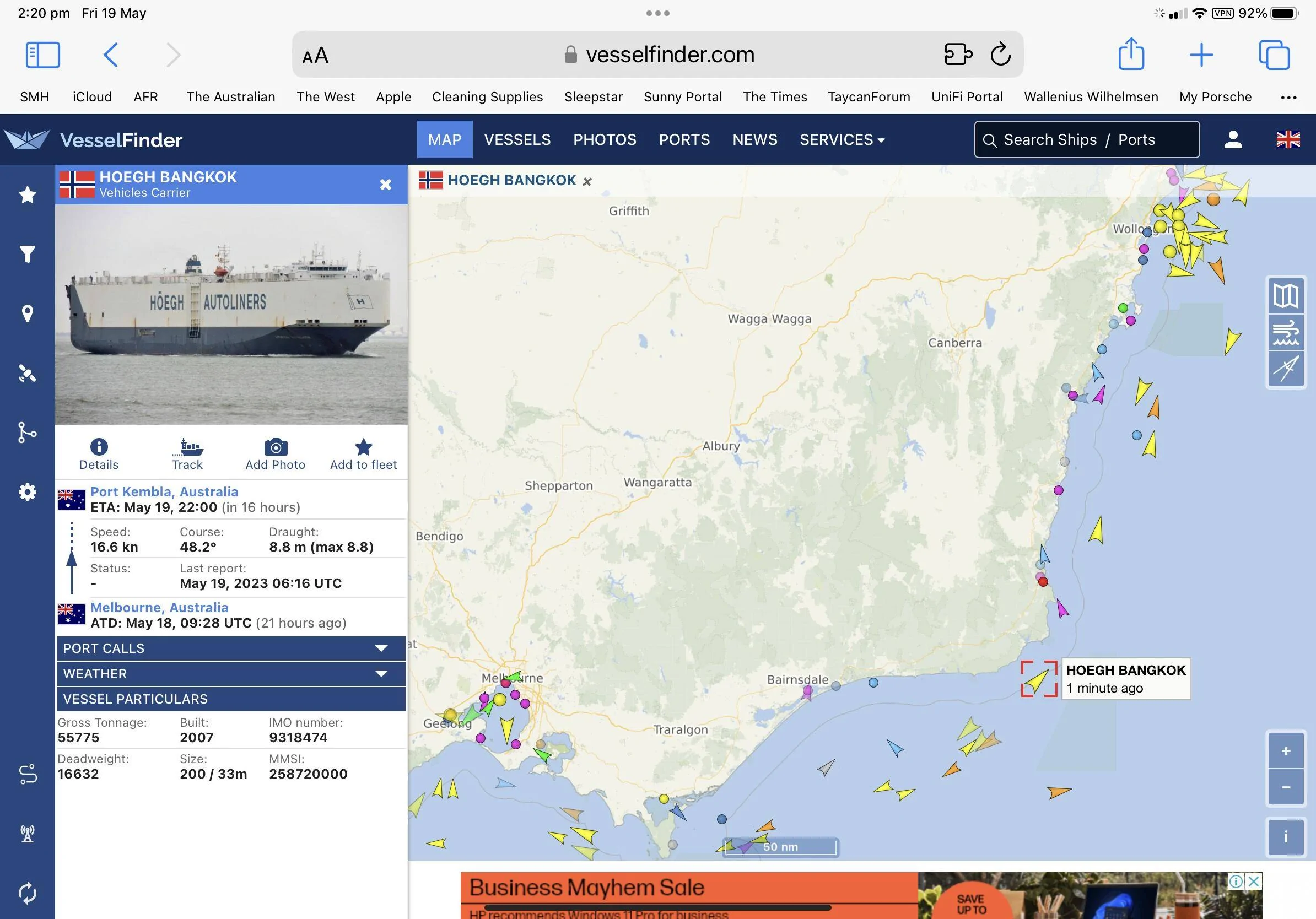Click the MMSI value 258720000
Screen dimensions: 1316x919
[309, 774]
